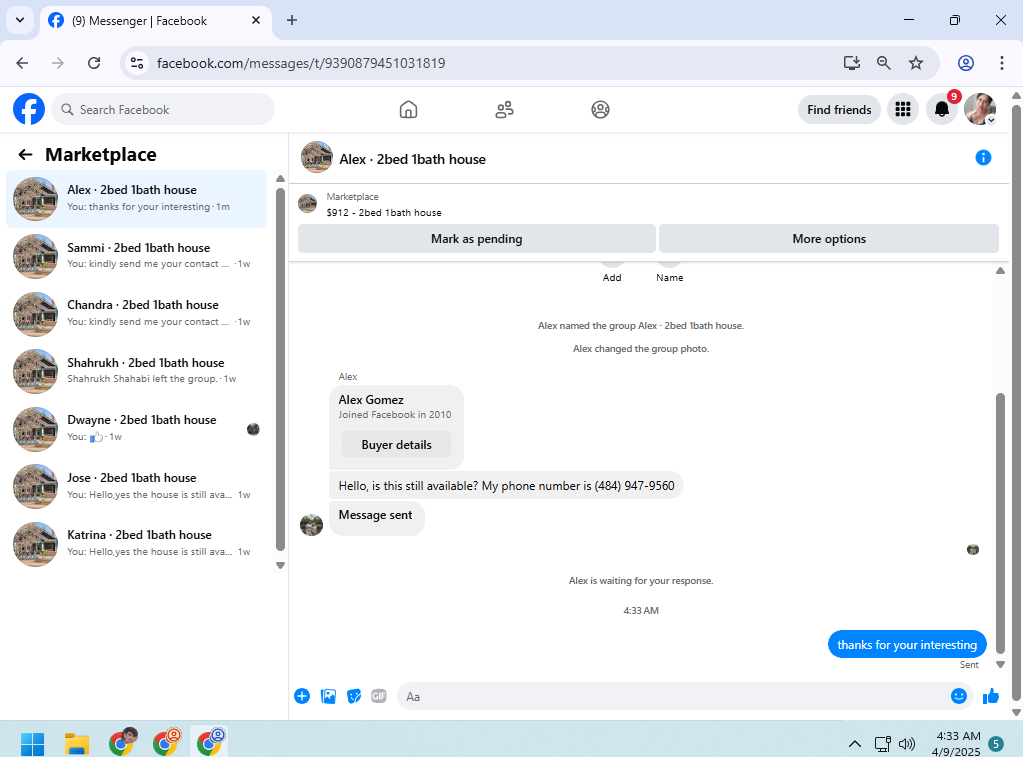Click the conversation list scrollbar down arrow

coord(281,565)
